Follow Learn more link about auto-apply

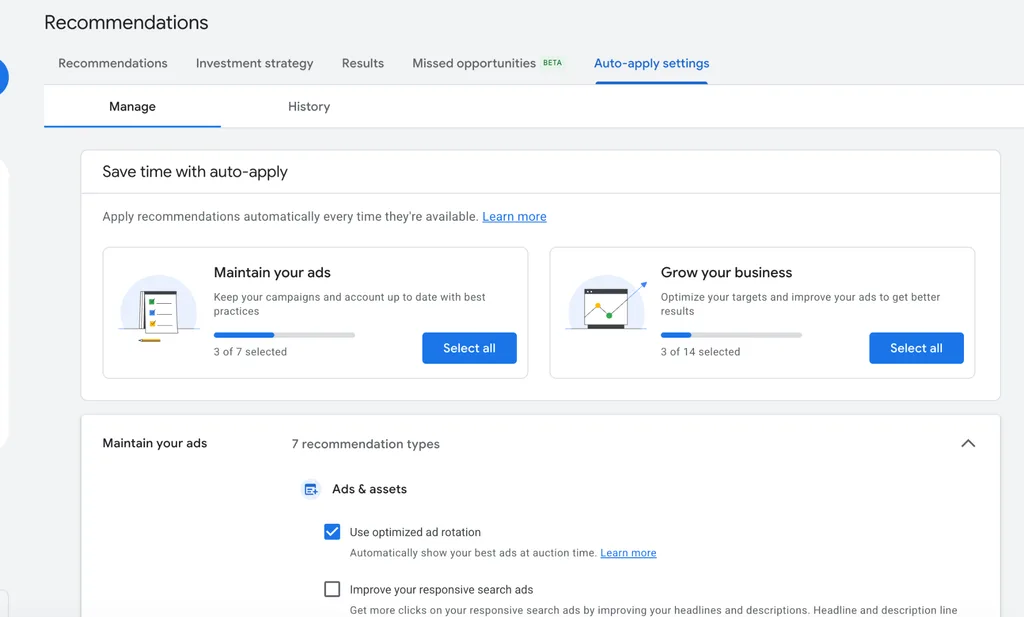[514, 217]
